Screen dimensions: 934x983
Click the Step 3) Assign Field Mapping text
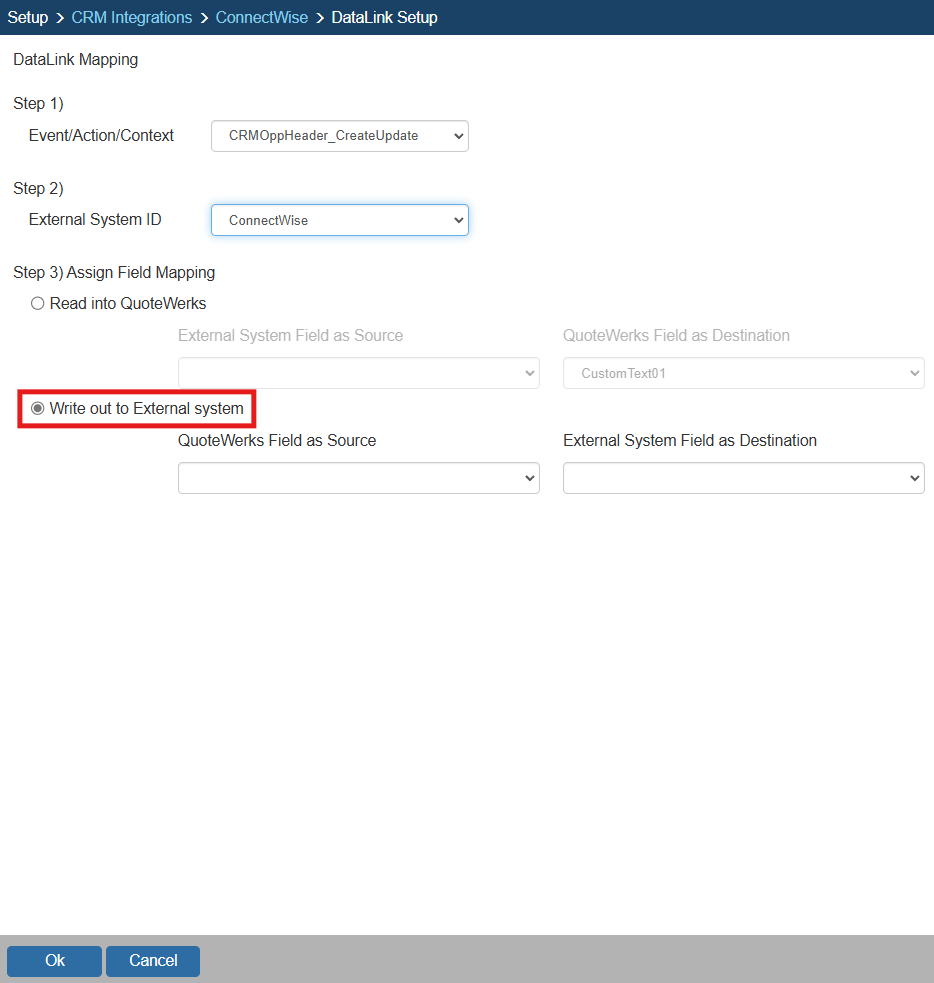coord(114,272)
